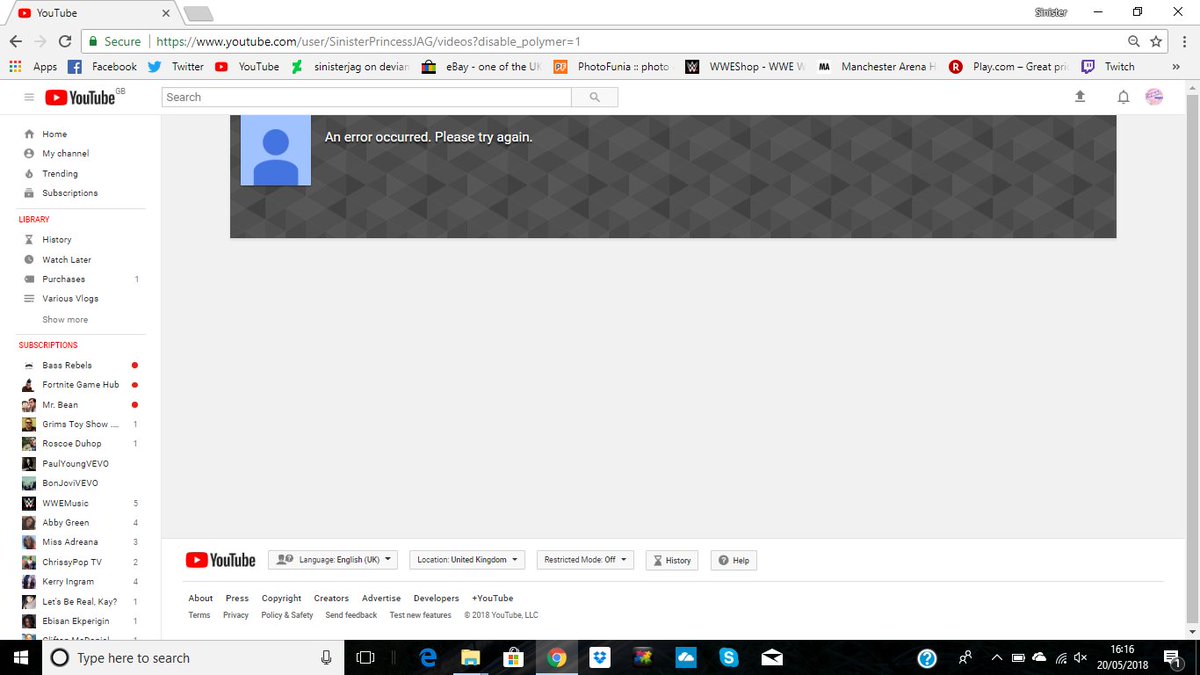The width and height of the screenshot is (1200, 675).
Task: Click the search magnifier button
Action: [594, 97]
